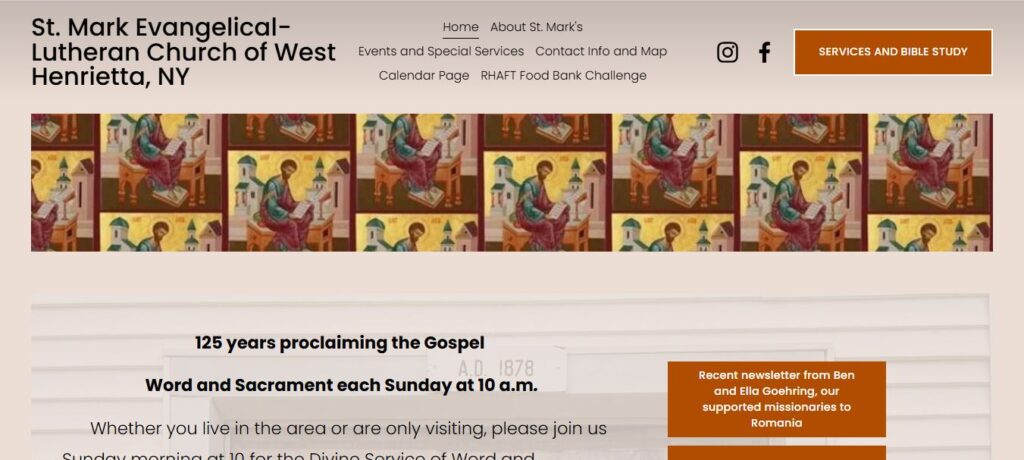Screen dimensions: 1024x460
Task: Open the Ben and Ella Goehring newsletter button
Action: [x=776, y=399]
